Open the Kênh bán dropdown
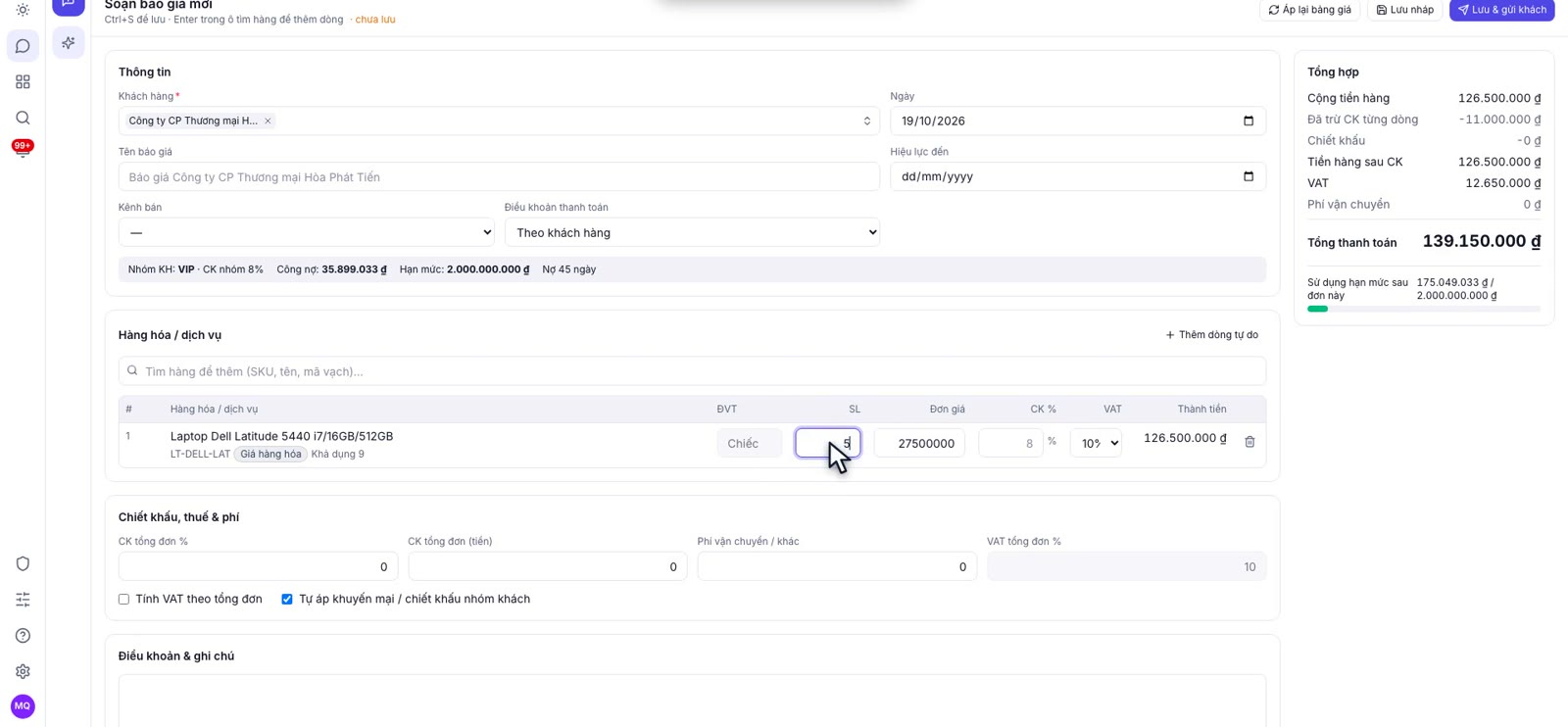1568x727 pixels. 306,232
